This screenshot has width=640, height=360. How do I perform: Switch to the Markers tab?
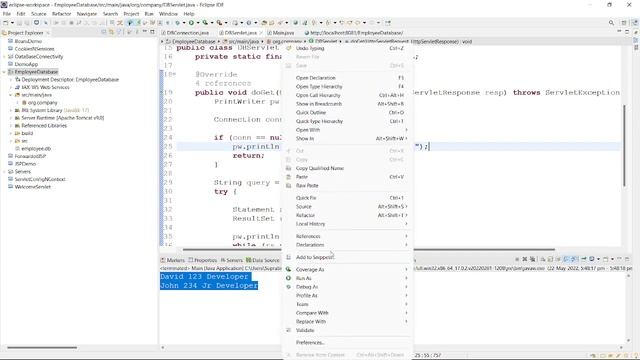(173, 260)
